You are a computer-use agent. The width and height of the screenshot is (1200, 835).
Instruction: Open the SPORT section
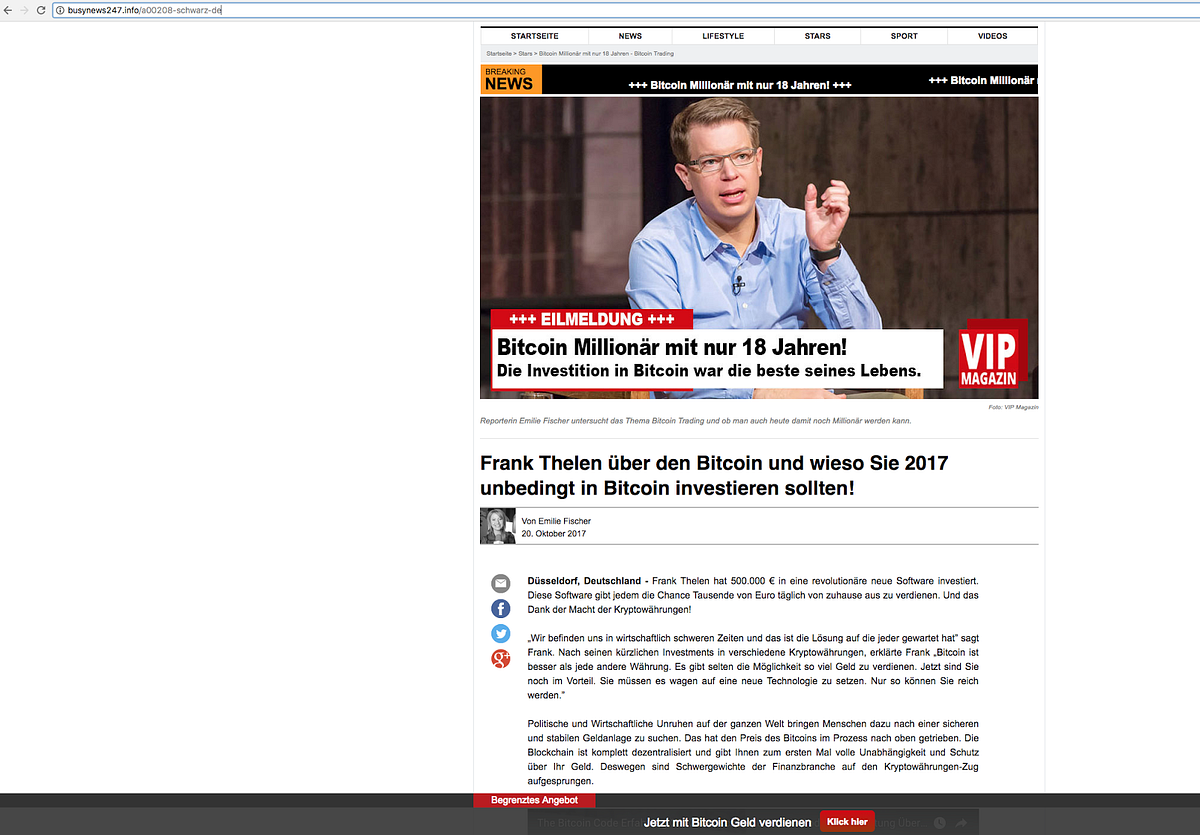coord(904,36)
